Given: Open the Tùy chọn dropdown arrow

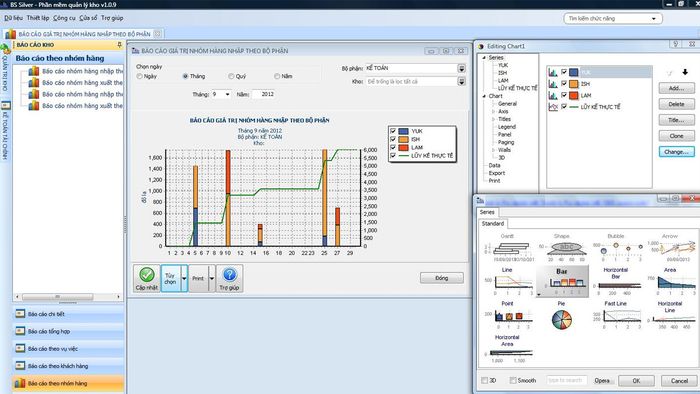Looking at the screenshot, I should (x=184, y=278).
